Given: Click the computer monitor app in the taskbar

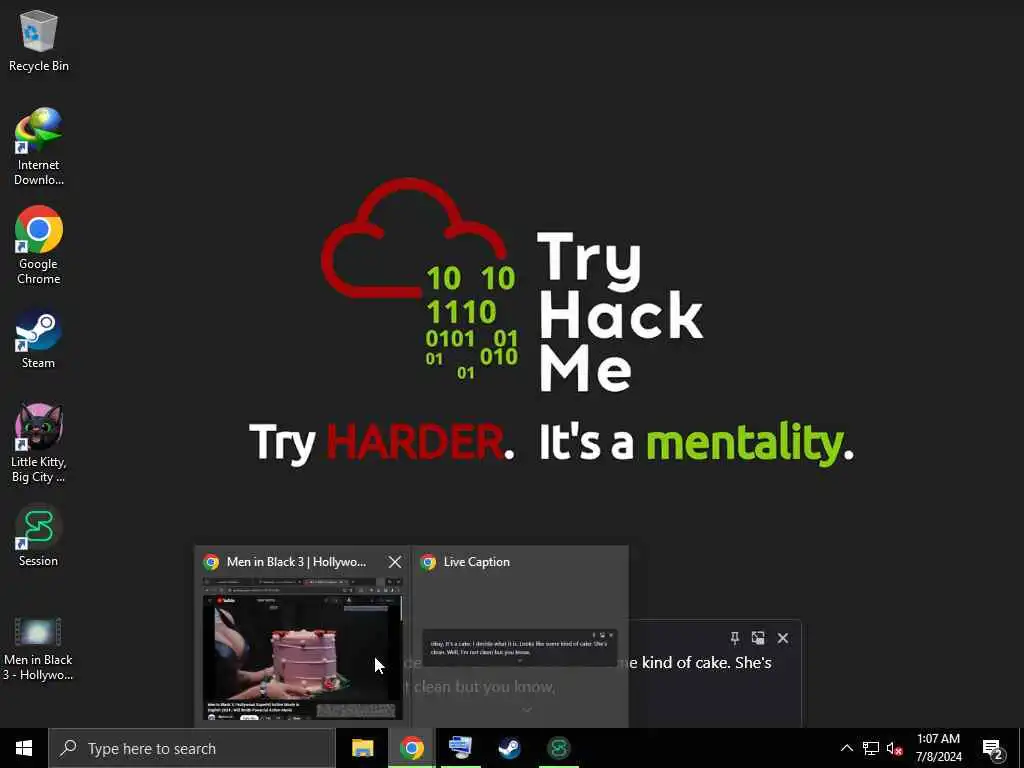Looking at the screenshot, I should click(x=460, y=748).
